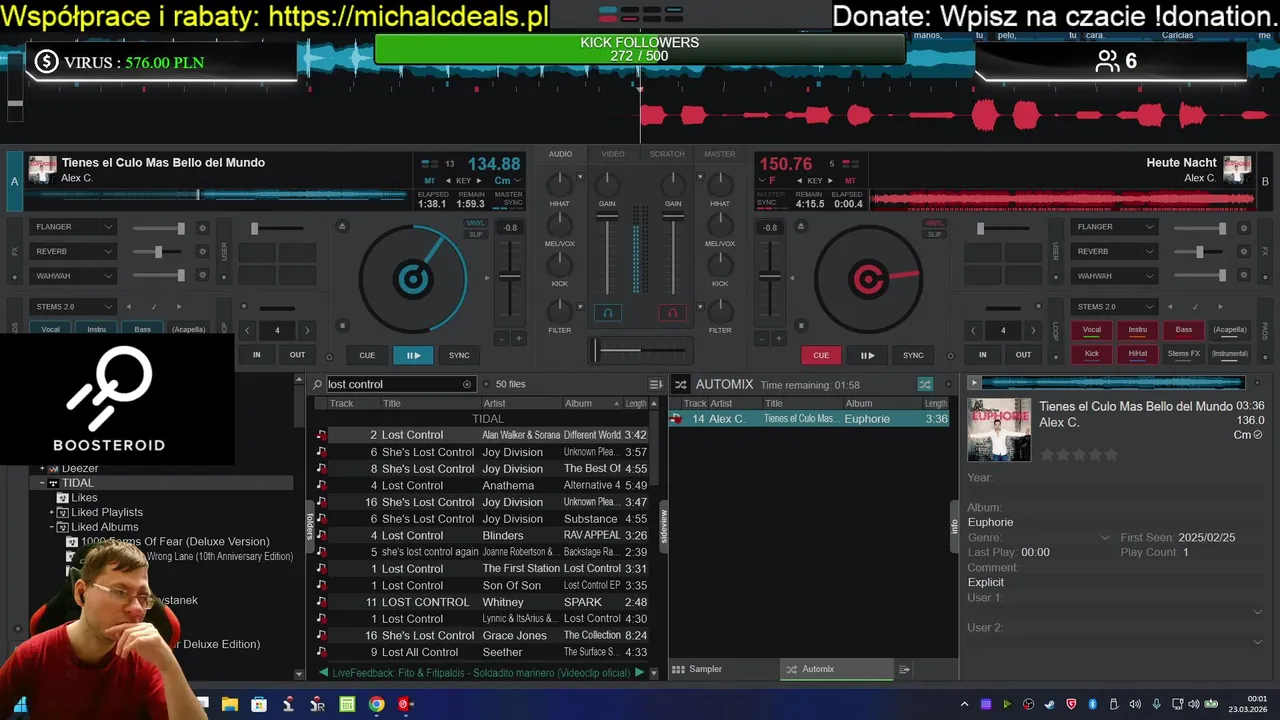Halve the loop length on deck B
This screenshot has height=720, width=1280.
[973, 330]
